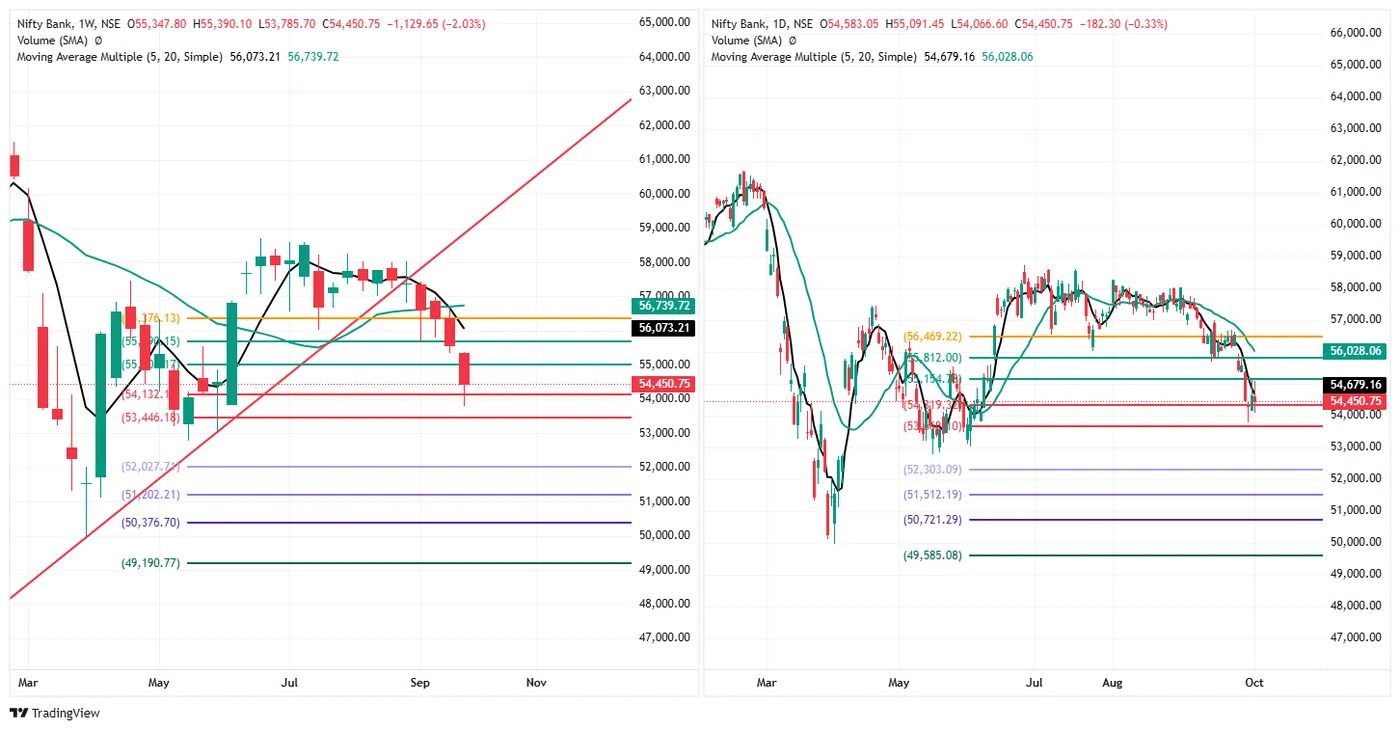This screenshot has height=730, width=1400.
Task: Click the black 56,073.21 price tag
Action: (x=663, y=328)
